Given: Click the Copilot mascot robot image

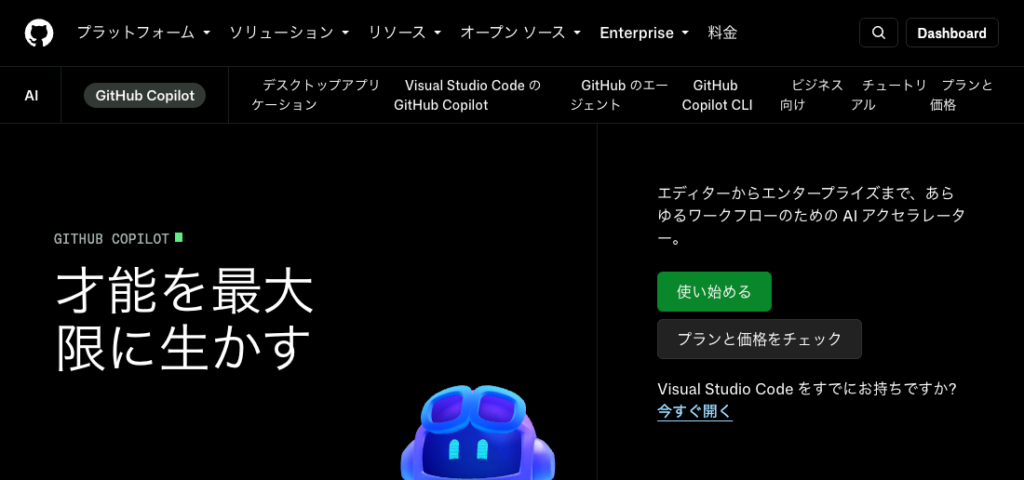Looking at the screenshot, I should coord(477,432).
